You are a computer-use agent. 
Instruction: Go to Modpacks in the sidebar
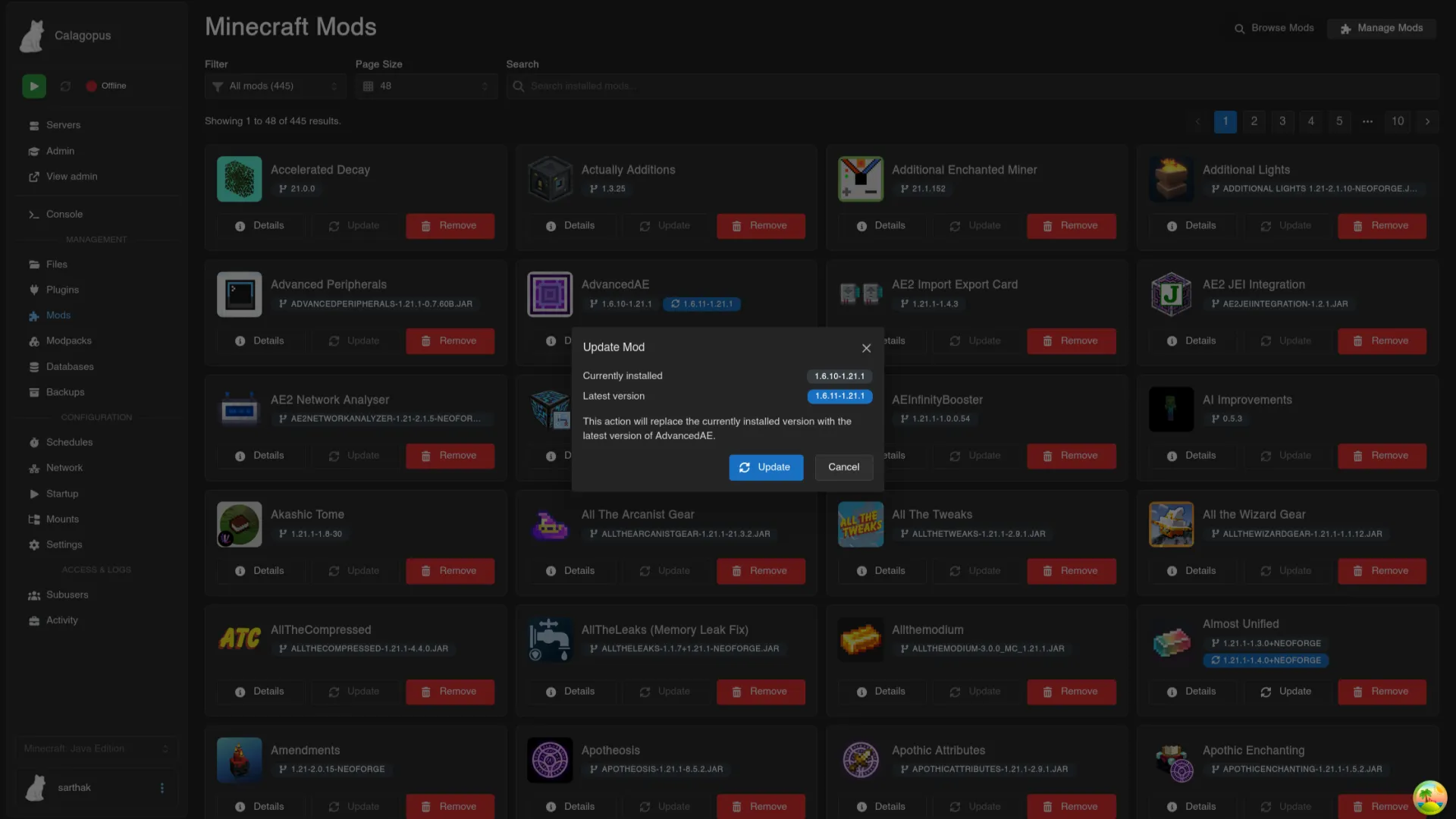point(68,341)
